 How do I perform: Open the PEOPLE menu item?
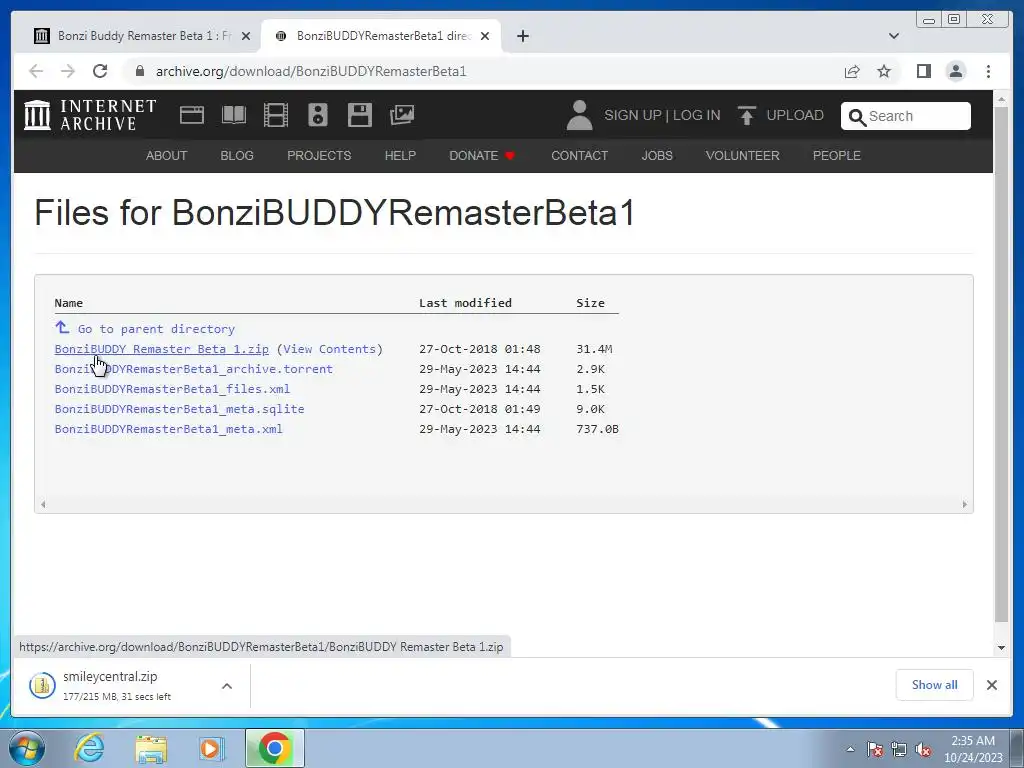tap(837, 155)
